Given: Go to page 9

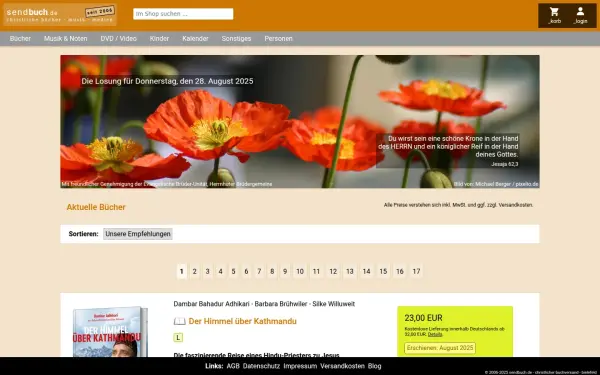Looking at the screenshot, I should point(285,271).
